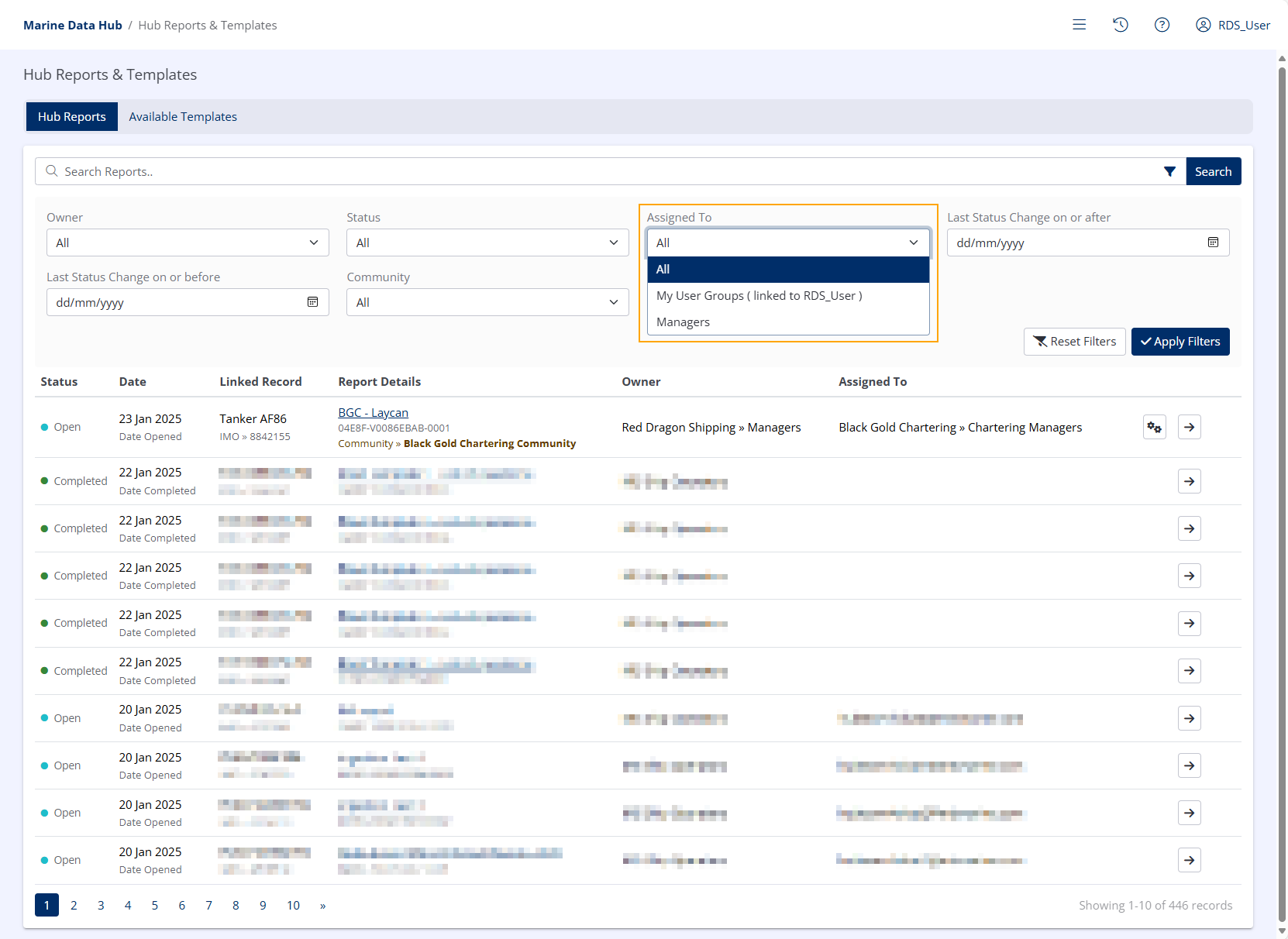Click the gears icon for BGC - Laycan report

tap(1154, 427)
